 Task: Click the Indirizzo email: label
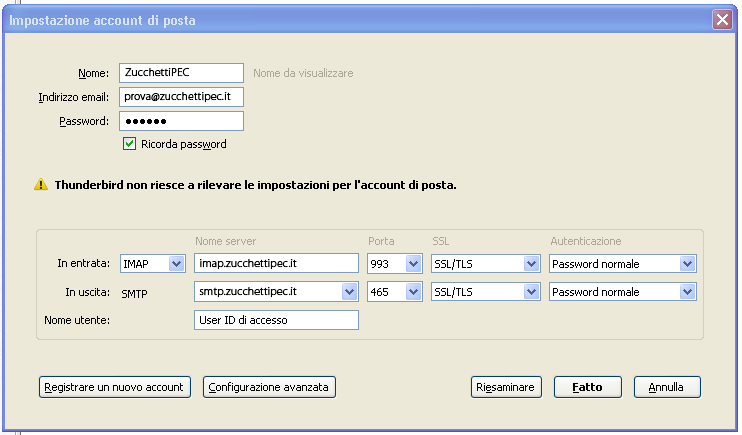(x=73, y=97)
